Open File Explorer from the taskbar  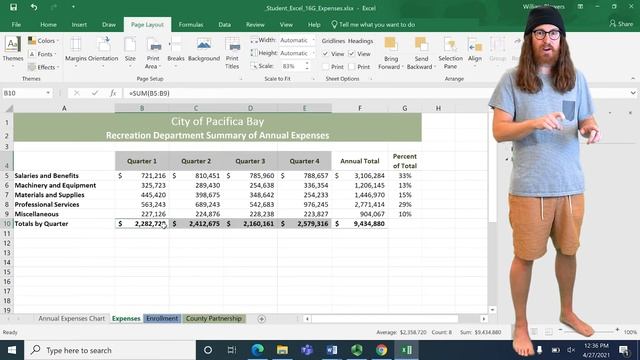(282, 350)
